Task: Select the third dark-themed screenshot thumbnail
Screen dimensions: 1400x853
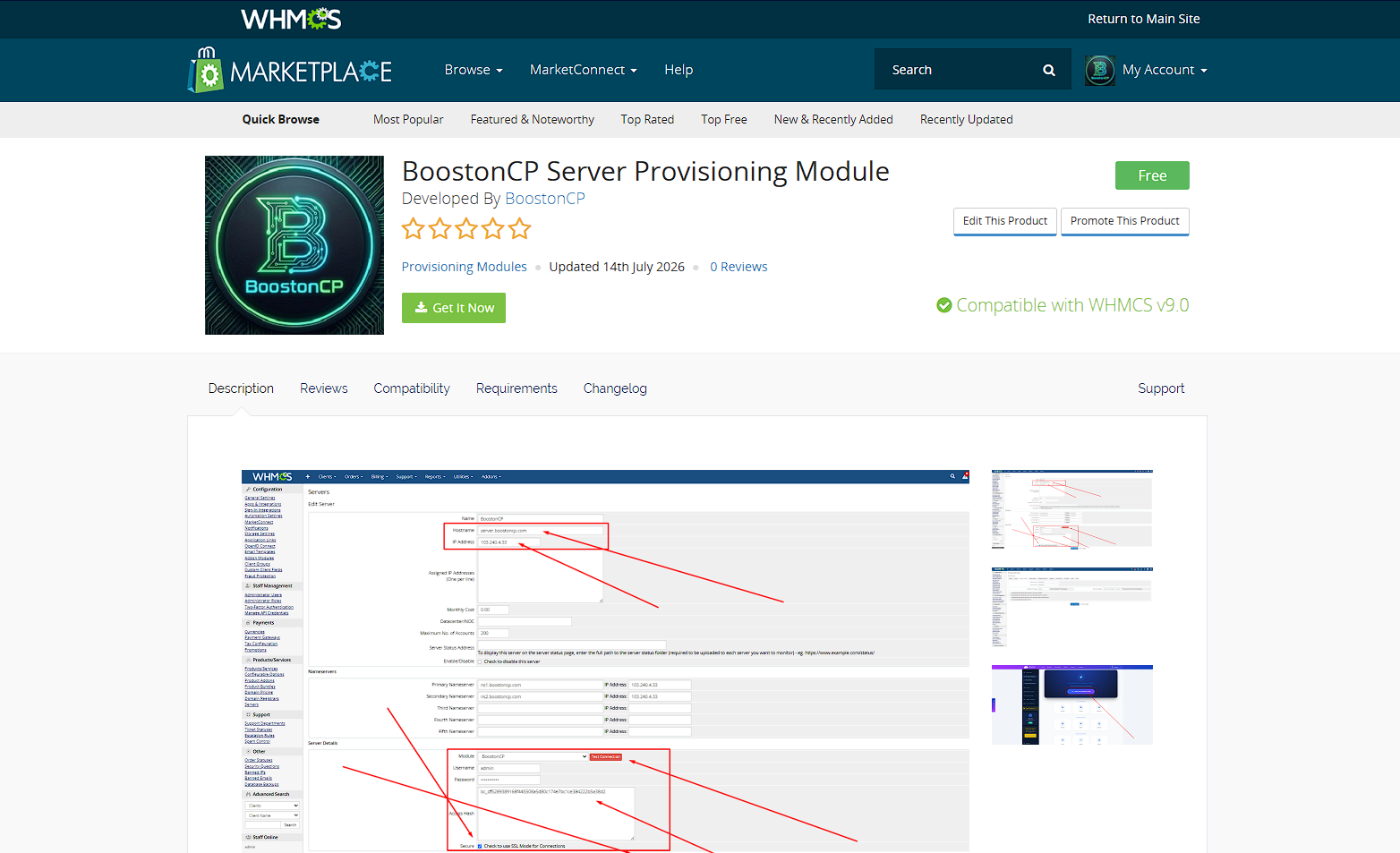Action: click(1072, 704)
